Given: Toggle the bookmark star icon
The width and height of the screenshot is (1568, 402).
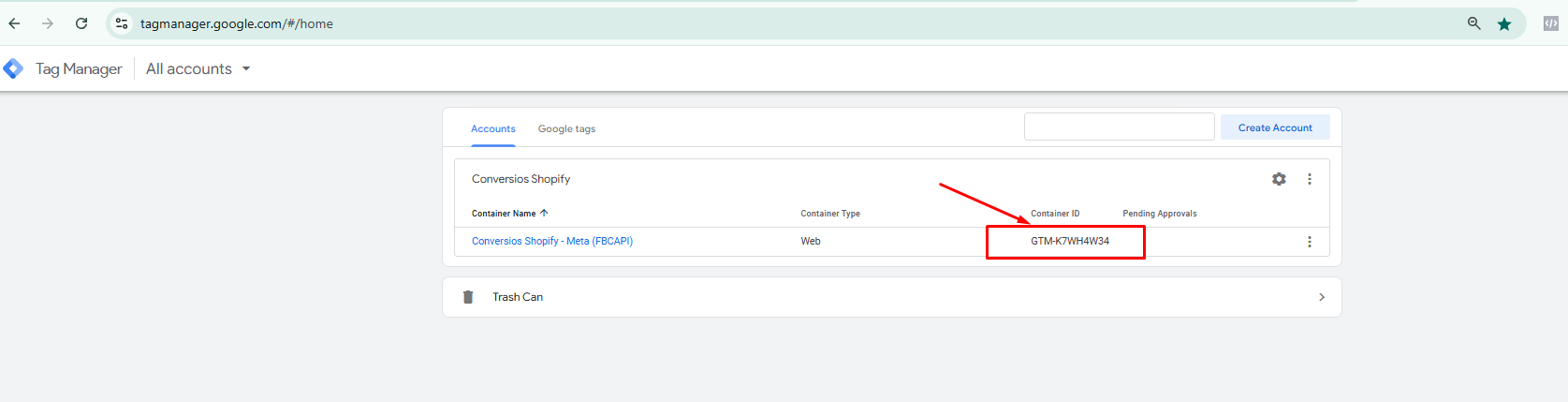Looking at the screenshot, I should point(1504,23).
